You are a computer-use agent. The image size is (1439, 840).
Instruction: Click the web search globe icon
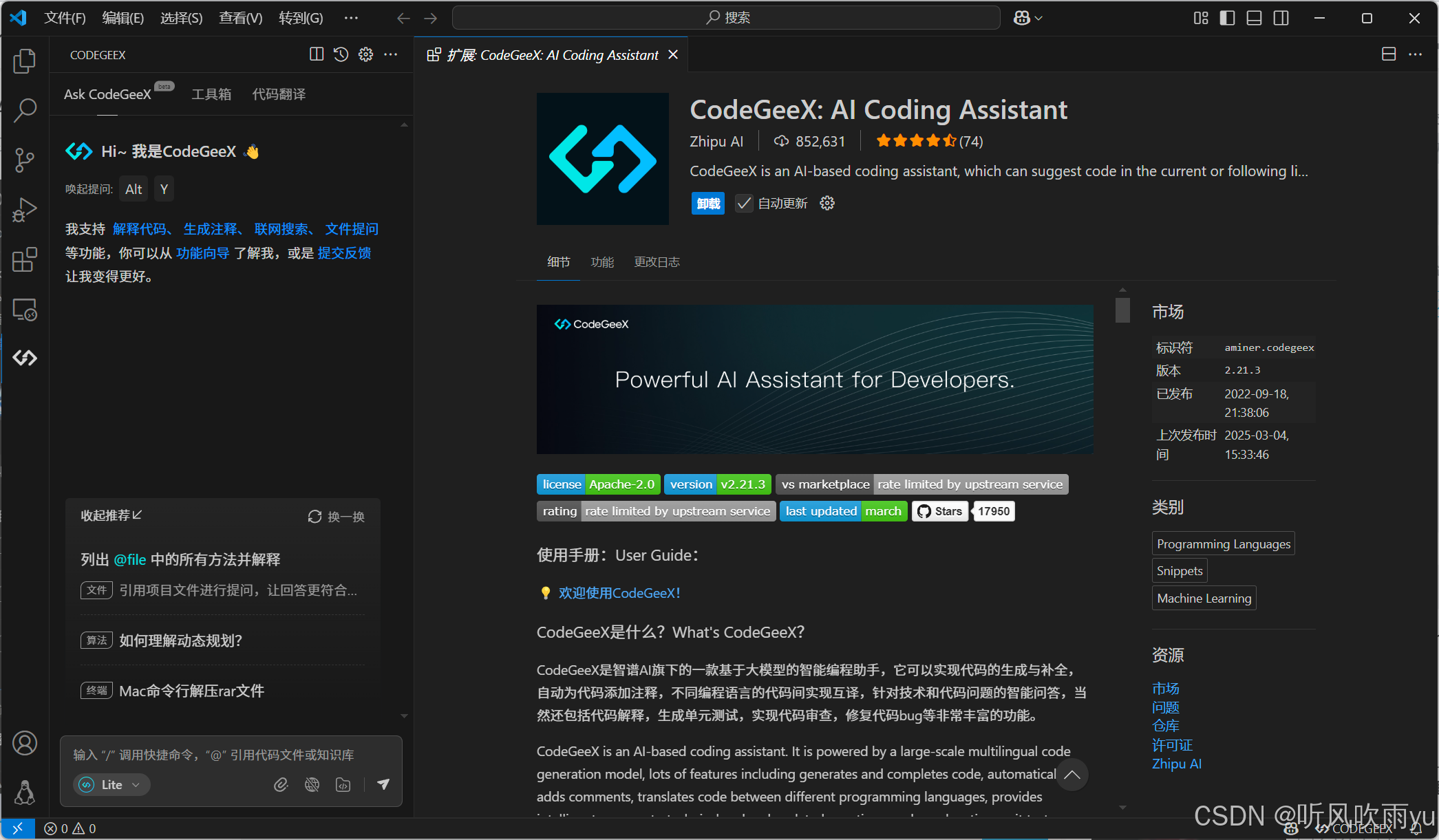[x=312, y=784]
